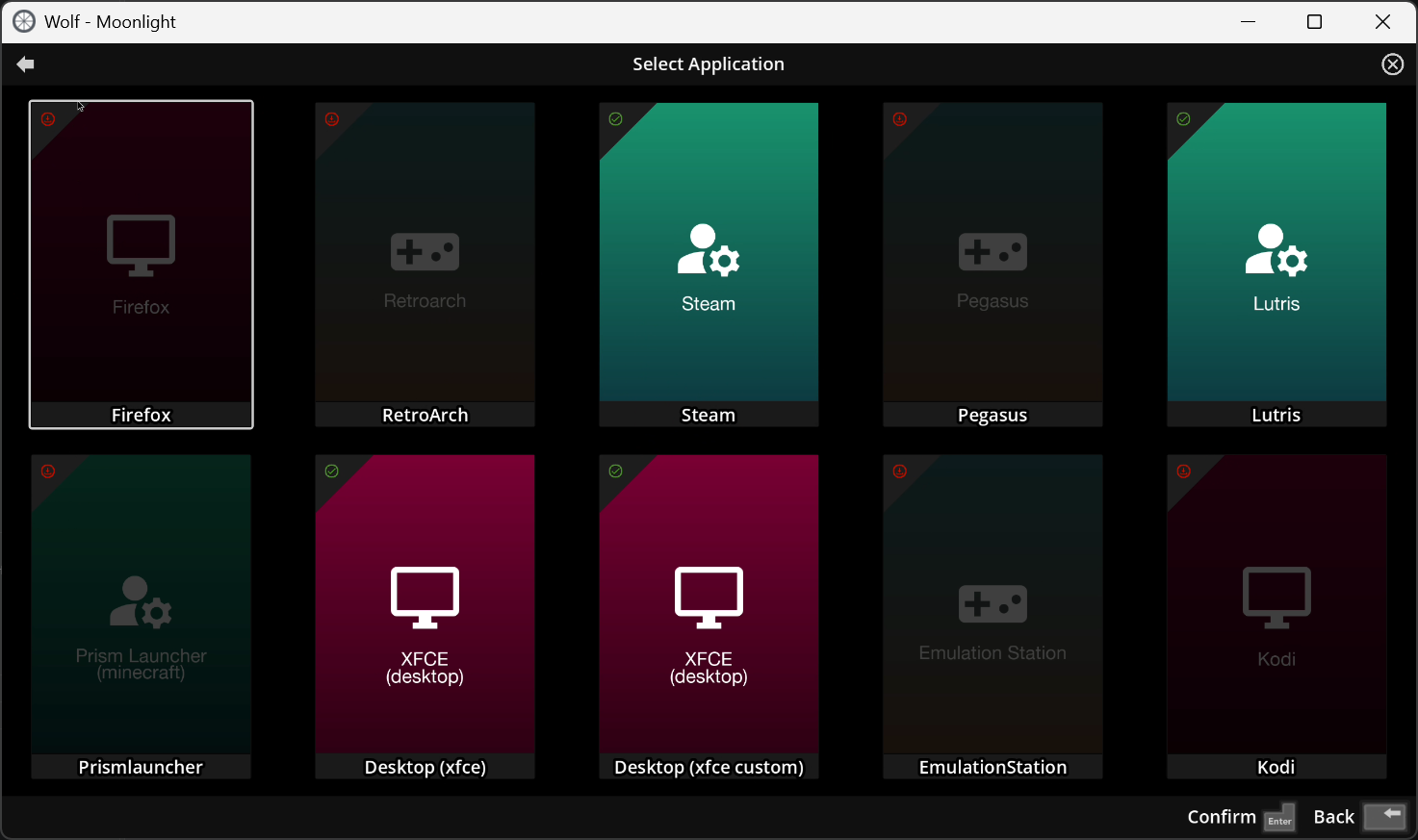
Task: Click the Lutris user-gear icon
Action: point(1276,250)
